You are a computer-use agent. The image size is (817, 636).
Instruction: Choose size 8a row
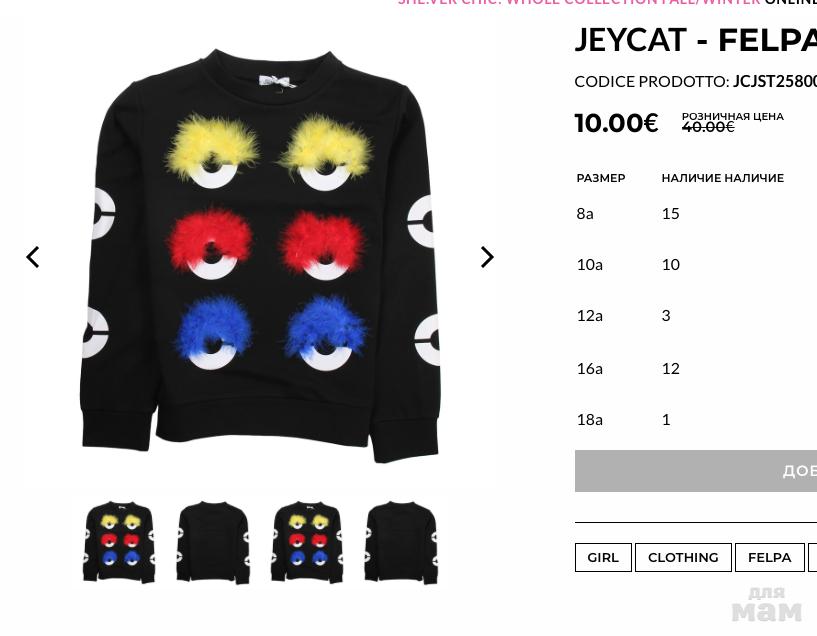(x=696, y=214)
